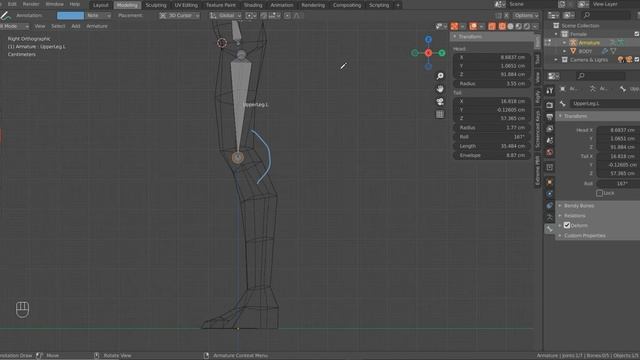Viewport: 640px width, 360px height.
Task: Click the blue annotation color swatch
Action: [70, 16]
